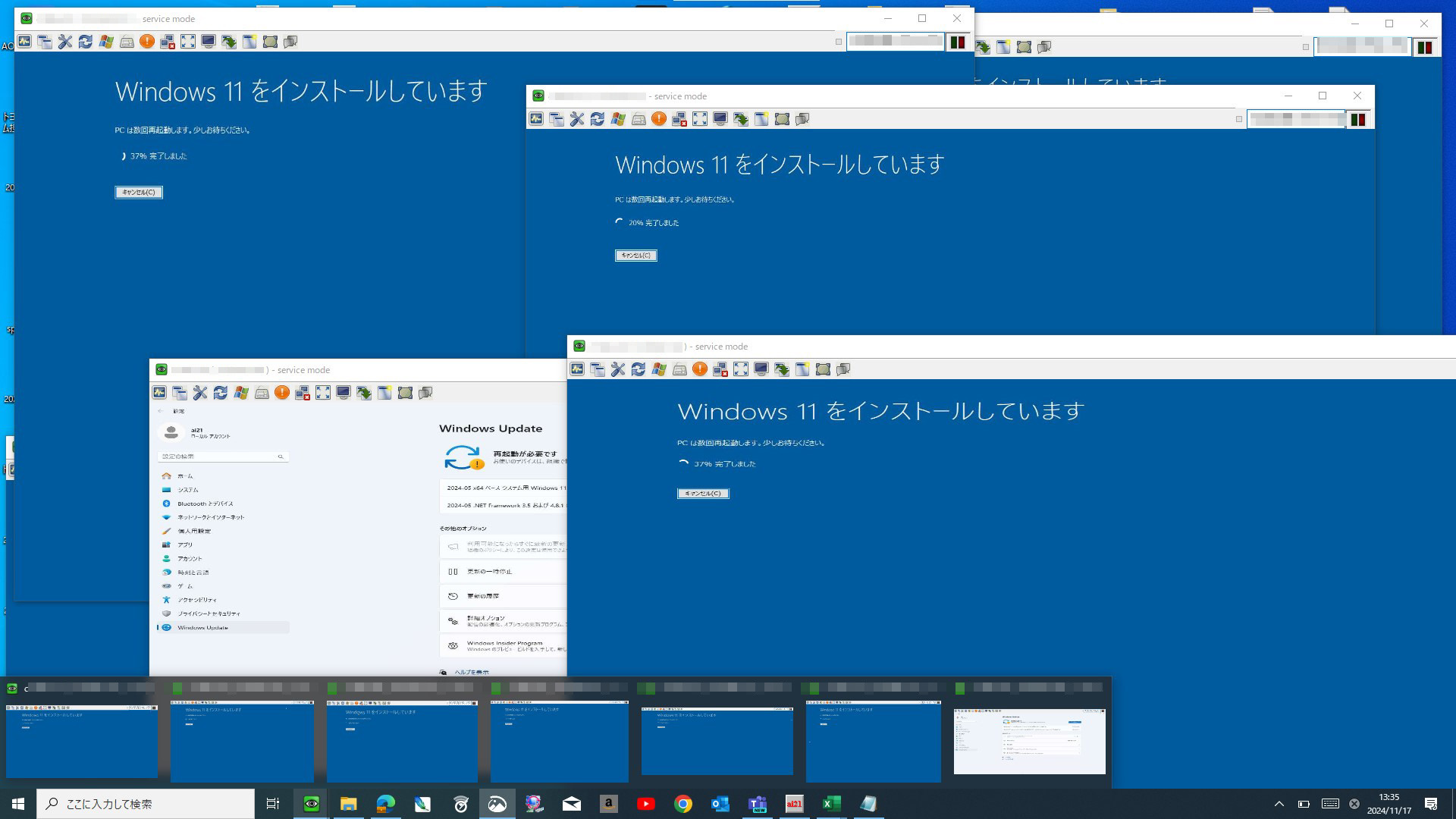Send Start key Windows-flag icon in upper-left 37% window
Viewport: 1456px width, 819px height.
(x=106, y=42)
